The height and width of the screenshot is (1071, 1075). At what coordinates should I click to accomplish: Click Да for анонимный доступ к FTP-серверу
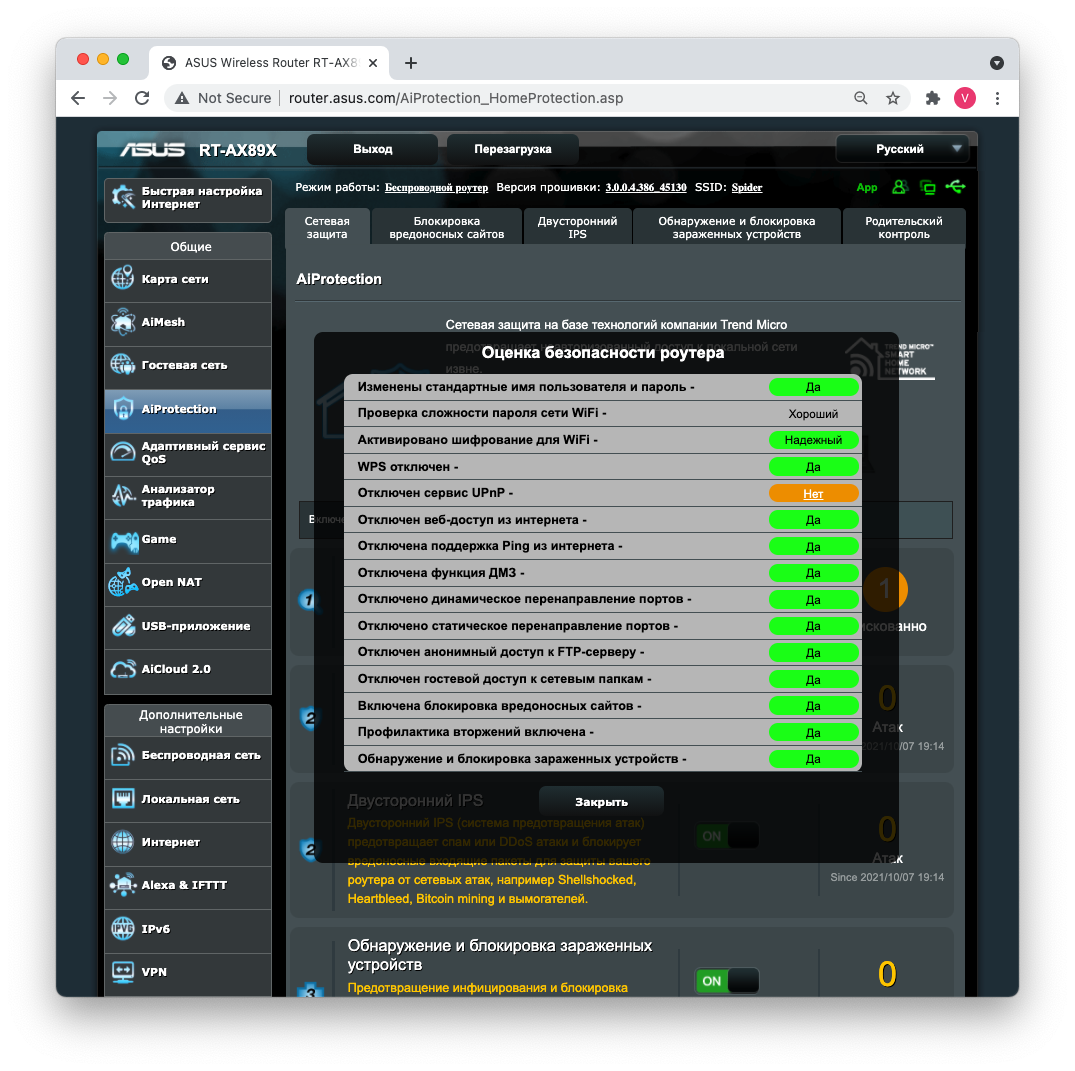click(x=813, y=653)
